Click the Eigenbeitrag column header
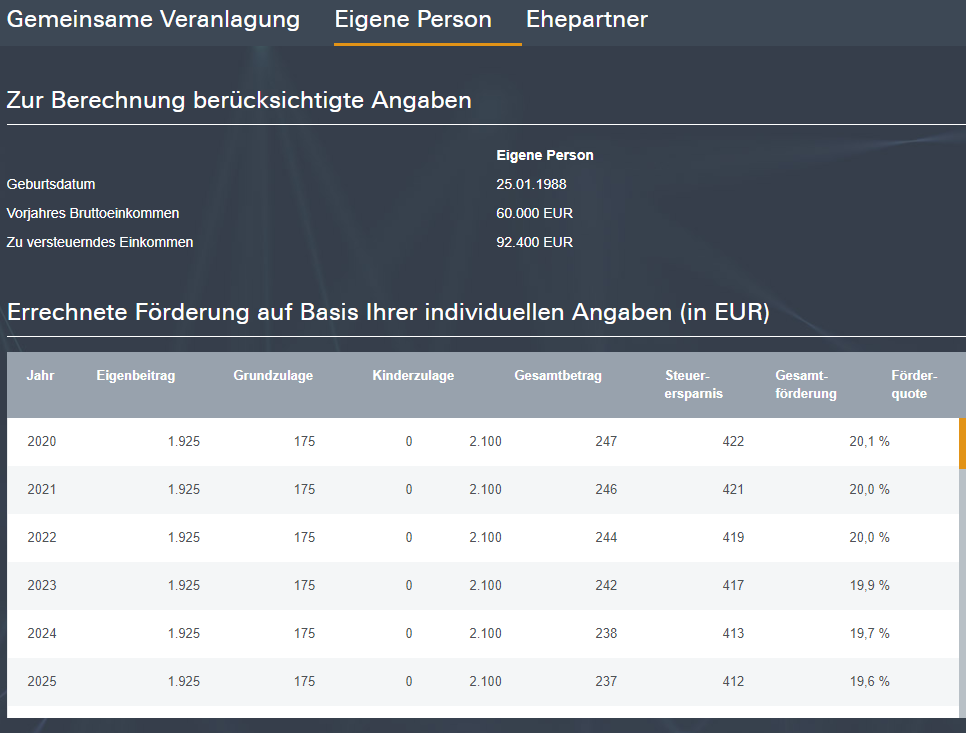Viewport: 966px width, 733px height. coord(136,376)
